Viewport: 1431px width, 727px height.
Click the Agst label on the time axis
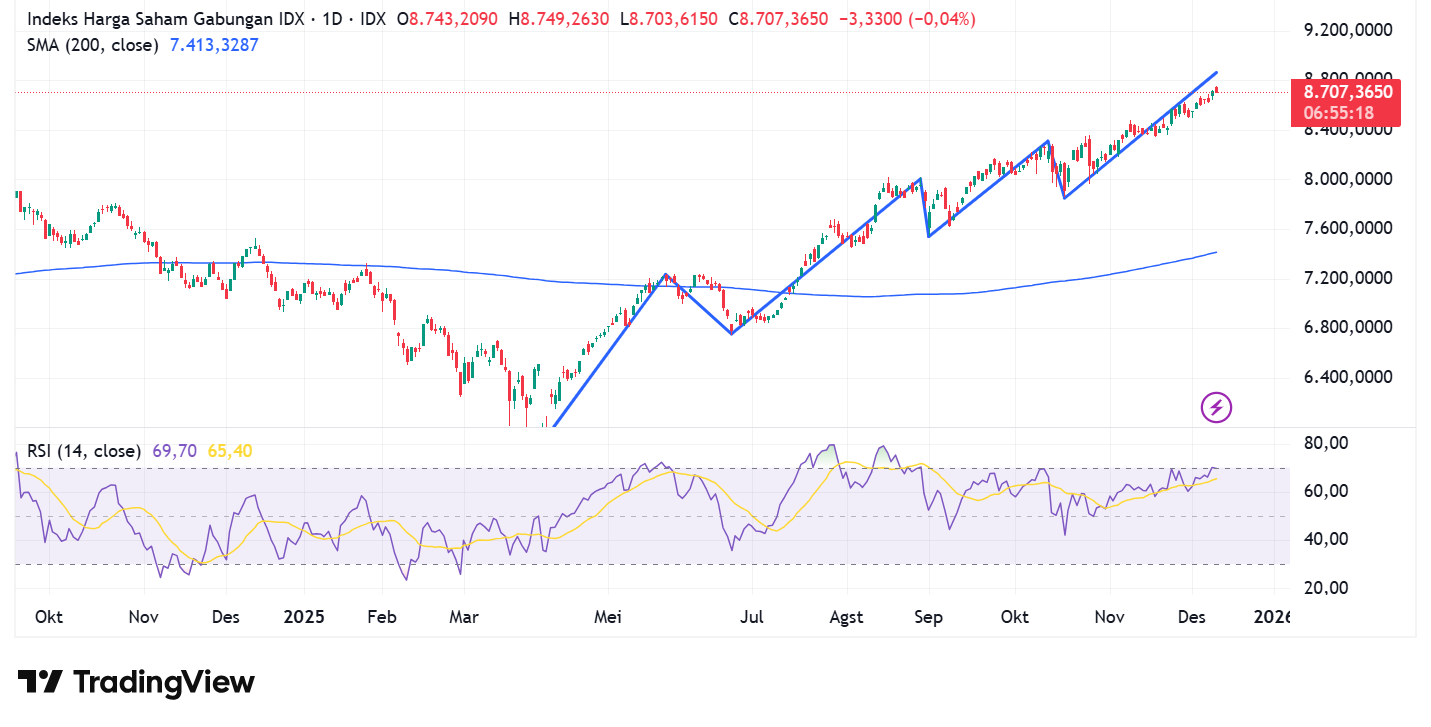coord(846,617)
